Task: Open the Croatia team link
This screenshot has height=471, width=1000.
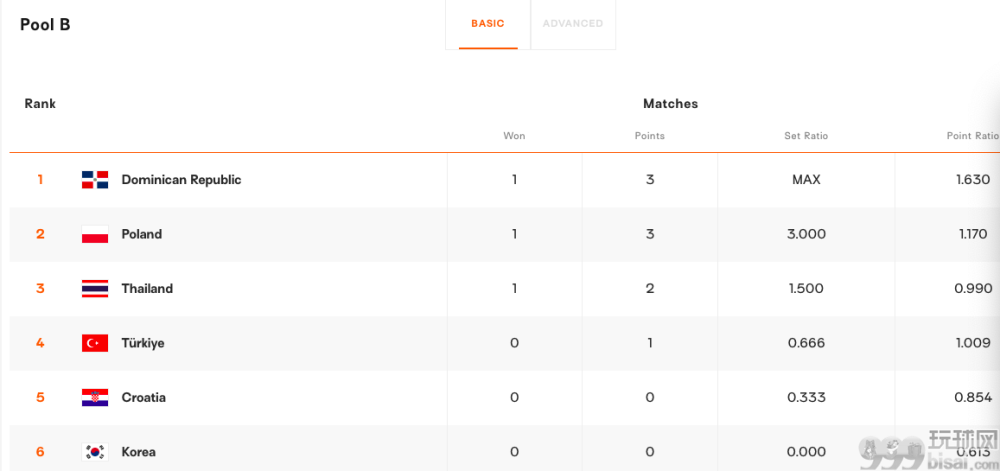Action: click(x=143, y=398)
